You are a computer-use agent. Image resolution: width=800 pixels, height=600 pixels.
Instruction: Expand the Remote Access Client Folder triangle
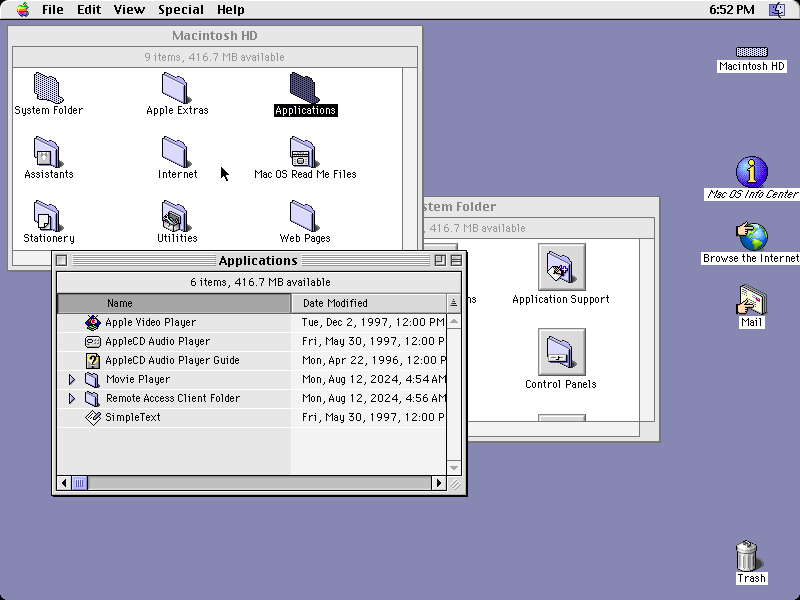72,398
